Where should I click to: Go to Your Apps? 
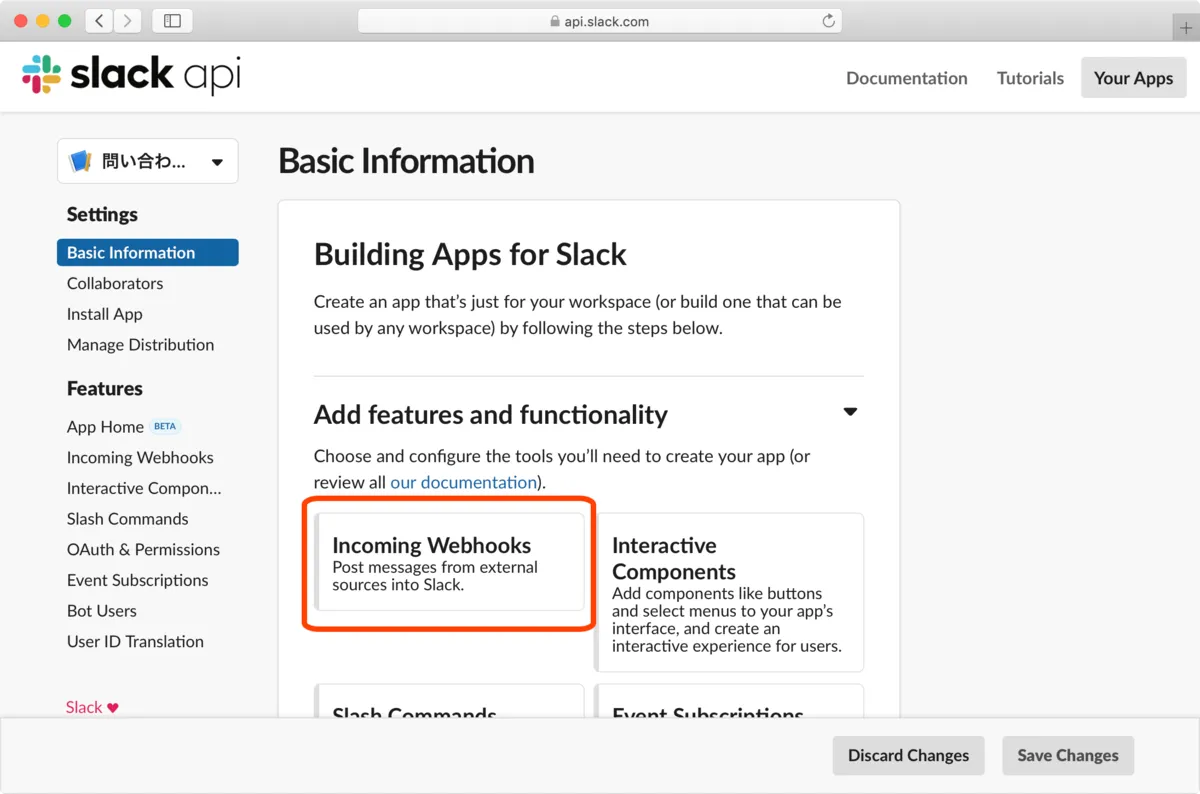tap(1133, 78)
